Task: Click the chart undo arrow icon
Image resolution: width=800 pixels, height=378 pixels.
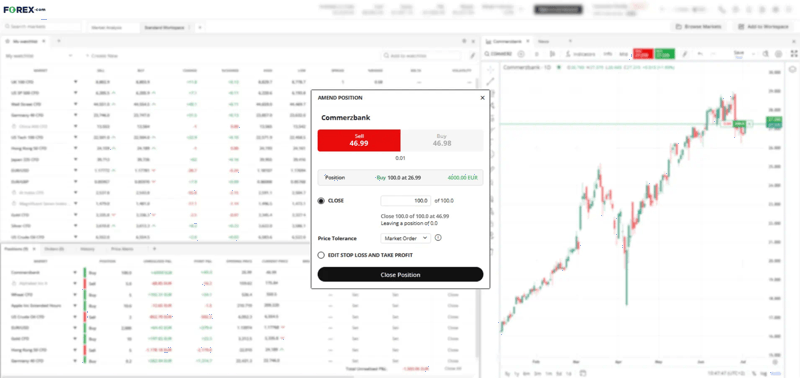Action: point(701,54)
